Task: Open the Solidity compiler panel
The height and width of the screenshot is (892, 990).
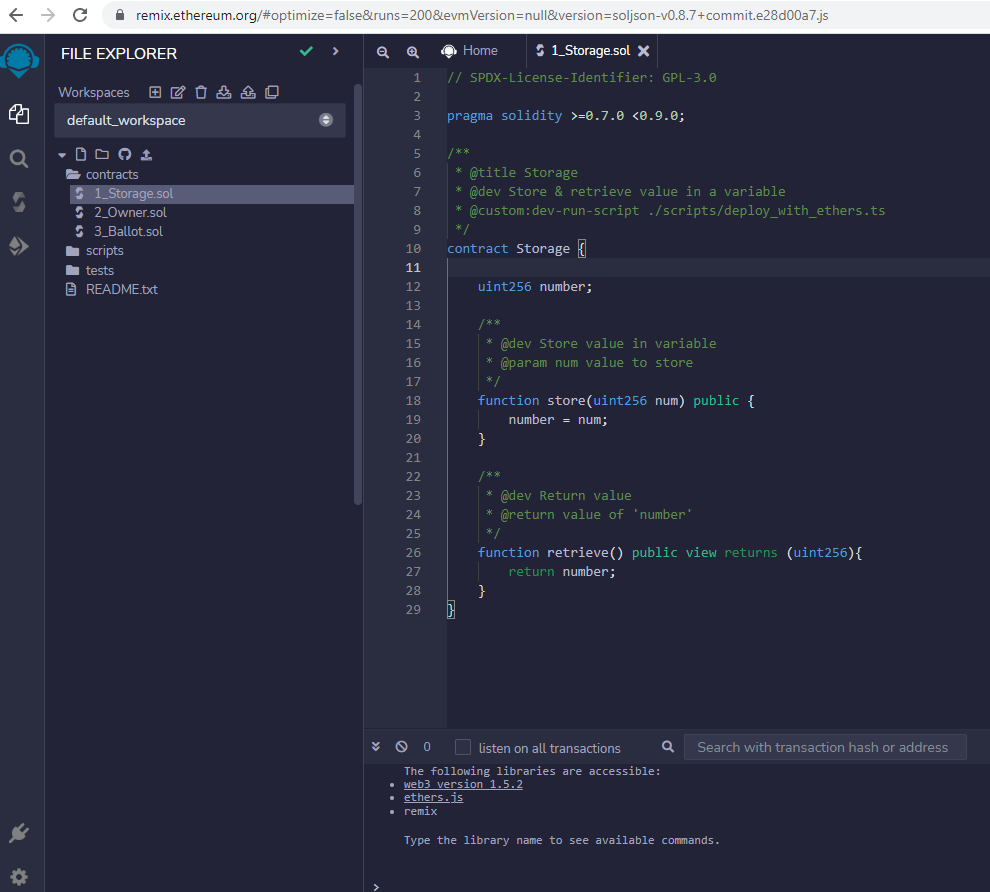Action: tap(19, 202)
